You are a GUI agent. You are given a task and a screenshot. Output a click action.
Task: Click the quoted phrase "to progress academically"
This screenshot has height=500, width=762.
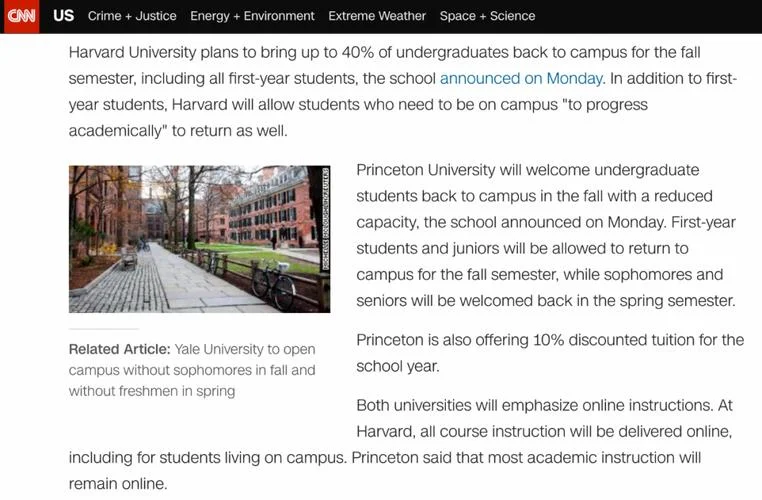[x=358, y=118]
